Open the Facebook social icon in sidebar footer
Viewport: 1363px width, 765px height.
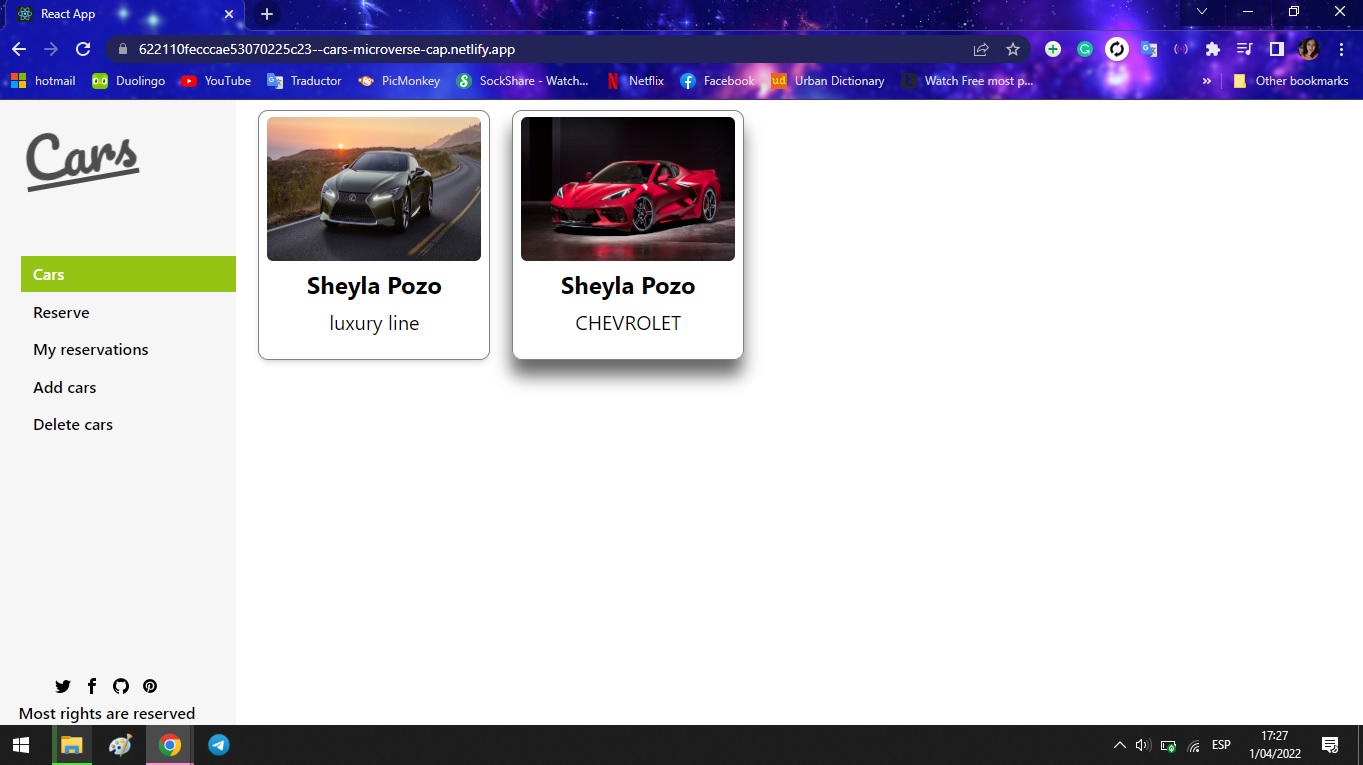click(x=92, y=686)
